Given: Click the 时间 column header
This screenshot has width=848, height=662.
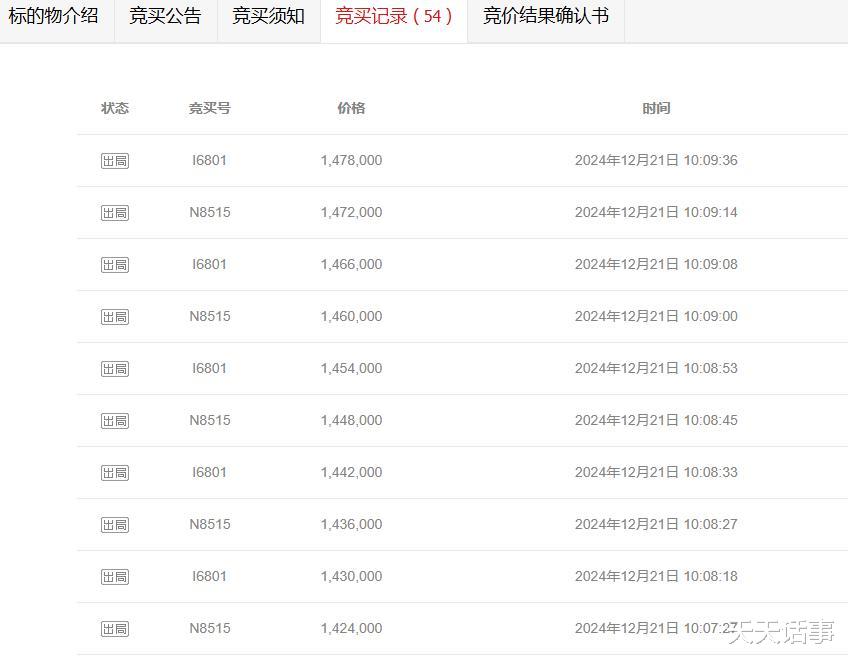Looking at the screenshot, I should click(656, 108).
